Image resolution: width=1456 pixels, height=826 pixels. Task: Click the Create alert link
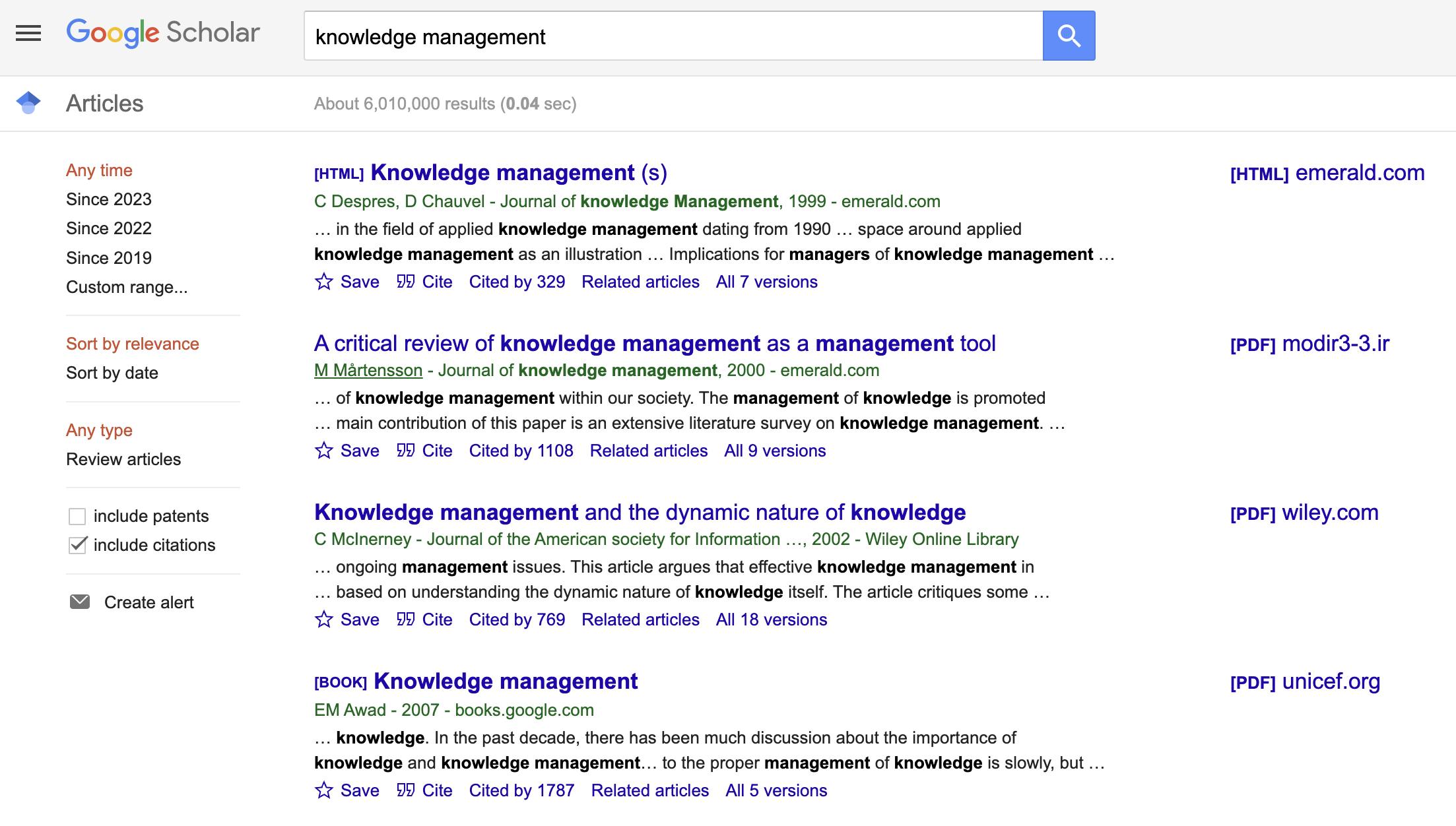point(149,602)
